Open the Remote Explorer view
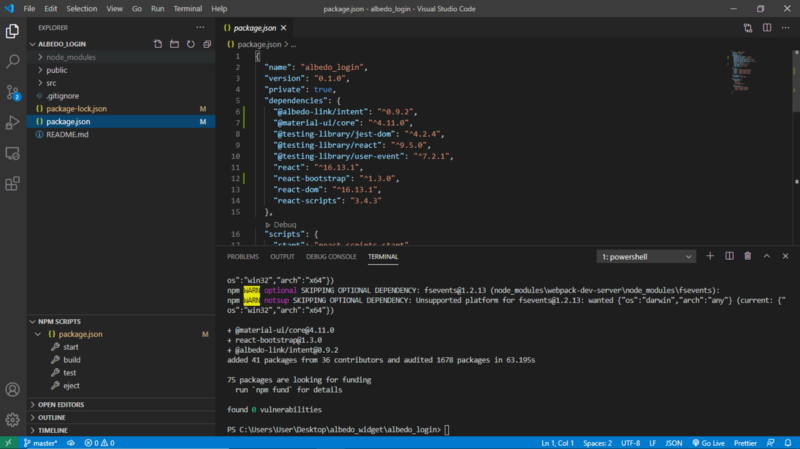This screenshot has height=449, width=800. pyautogui.click(x=12, y=153)
